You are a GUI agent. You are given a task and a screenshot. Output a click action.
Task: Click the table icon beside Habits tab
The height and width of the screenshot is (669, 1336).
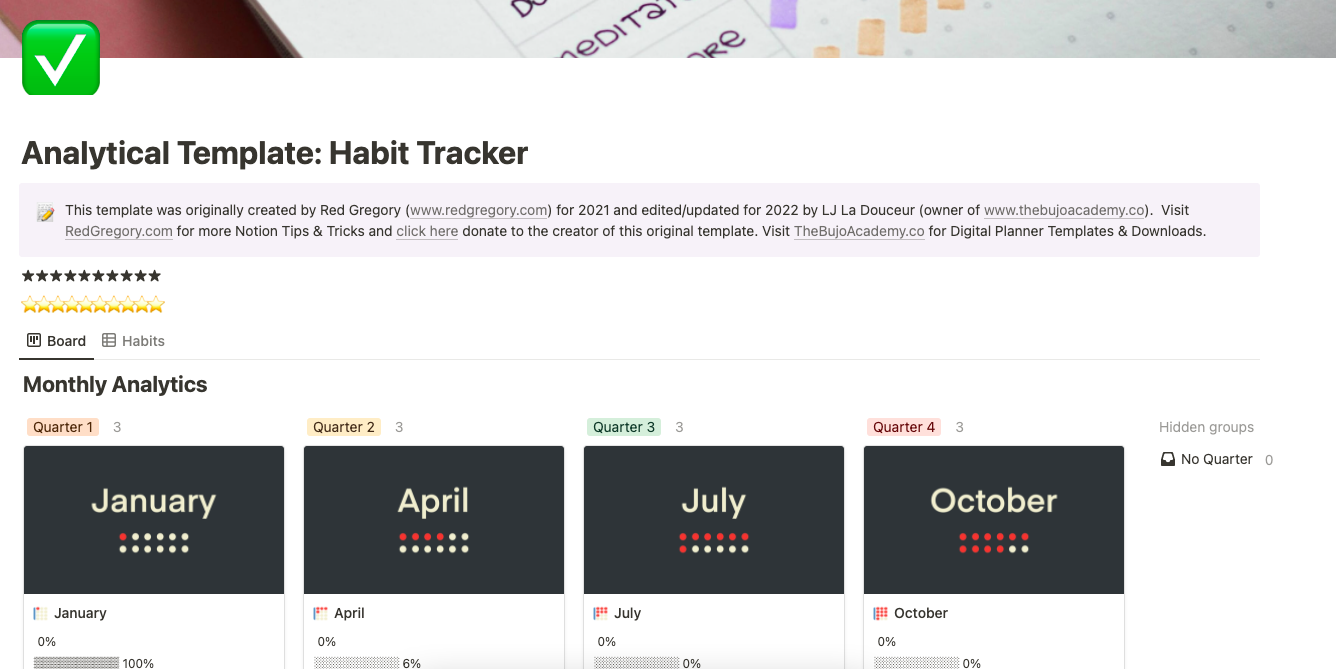point(111,340)
